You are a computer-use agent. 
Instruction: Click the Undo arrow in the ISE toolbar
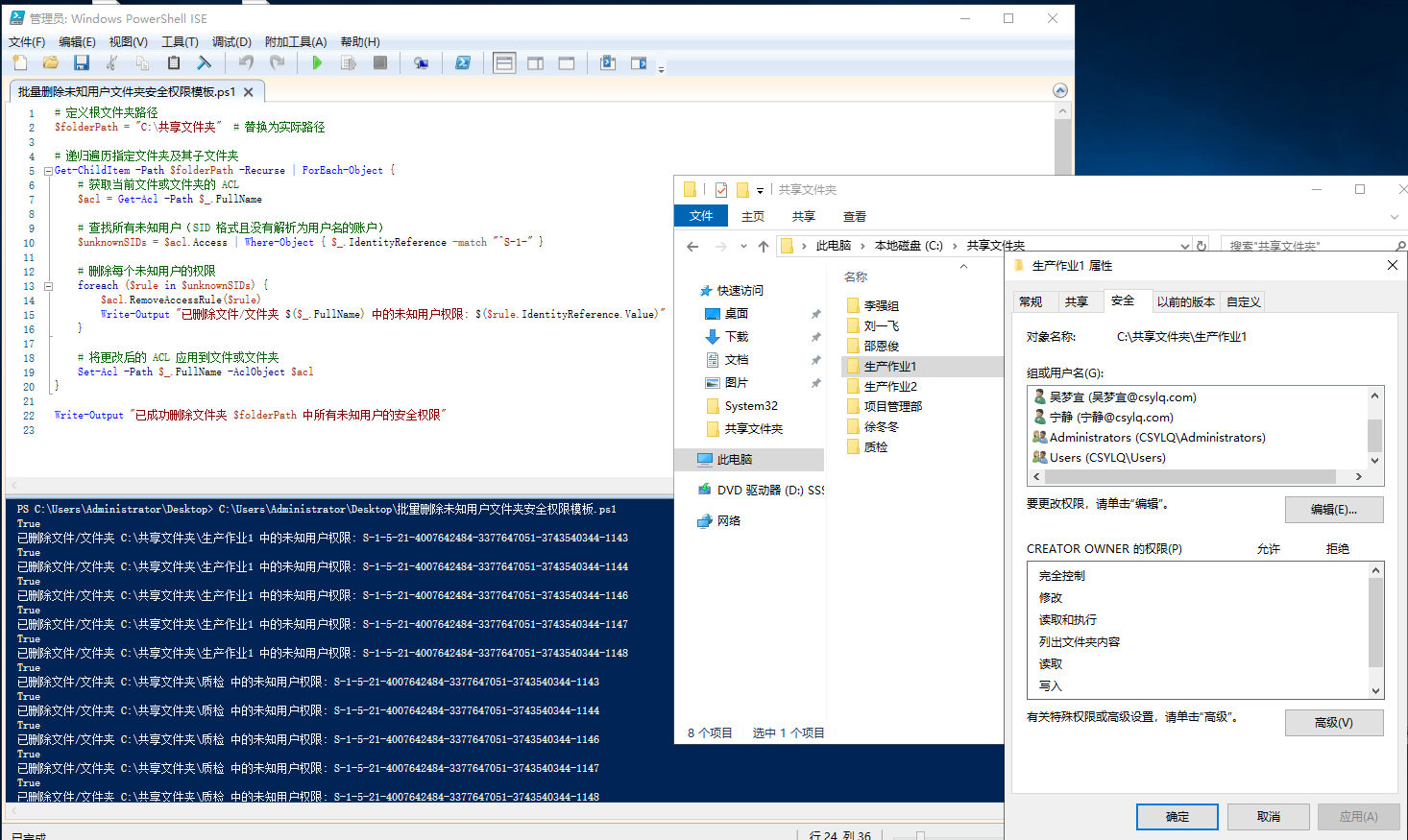[x=246, y=62]
